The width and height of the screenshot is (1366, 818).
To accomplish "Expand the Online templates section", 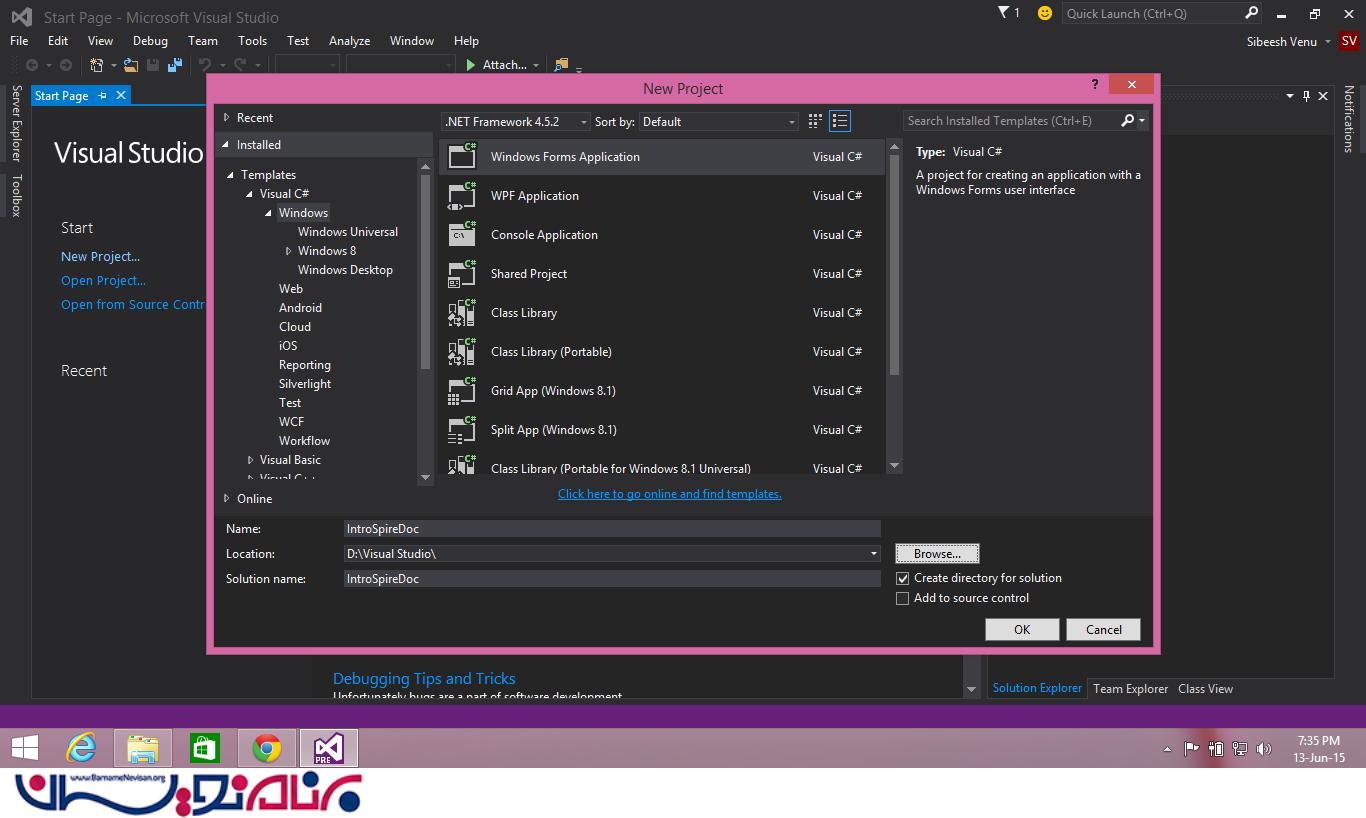I will pyautogui.click(x=227, y=498).
